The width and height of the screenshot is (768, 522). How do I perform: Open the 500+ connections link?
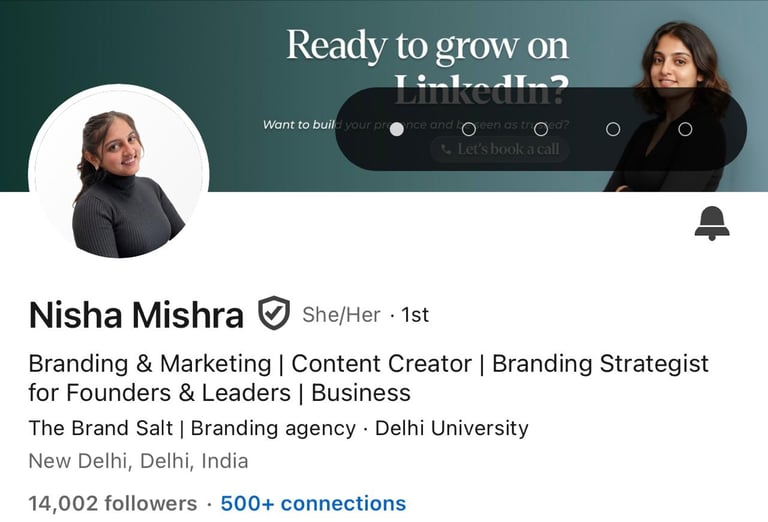pyautogui.click(x=313, y=503)
